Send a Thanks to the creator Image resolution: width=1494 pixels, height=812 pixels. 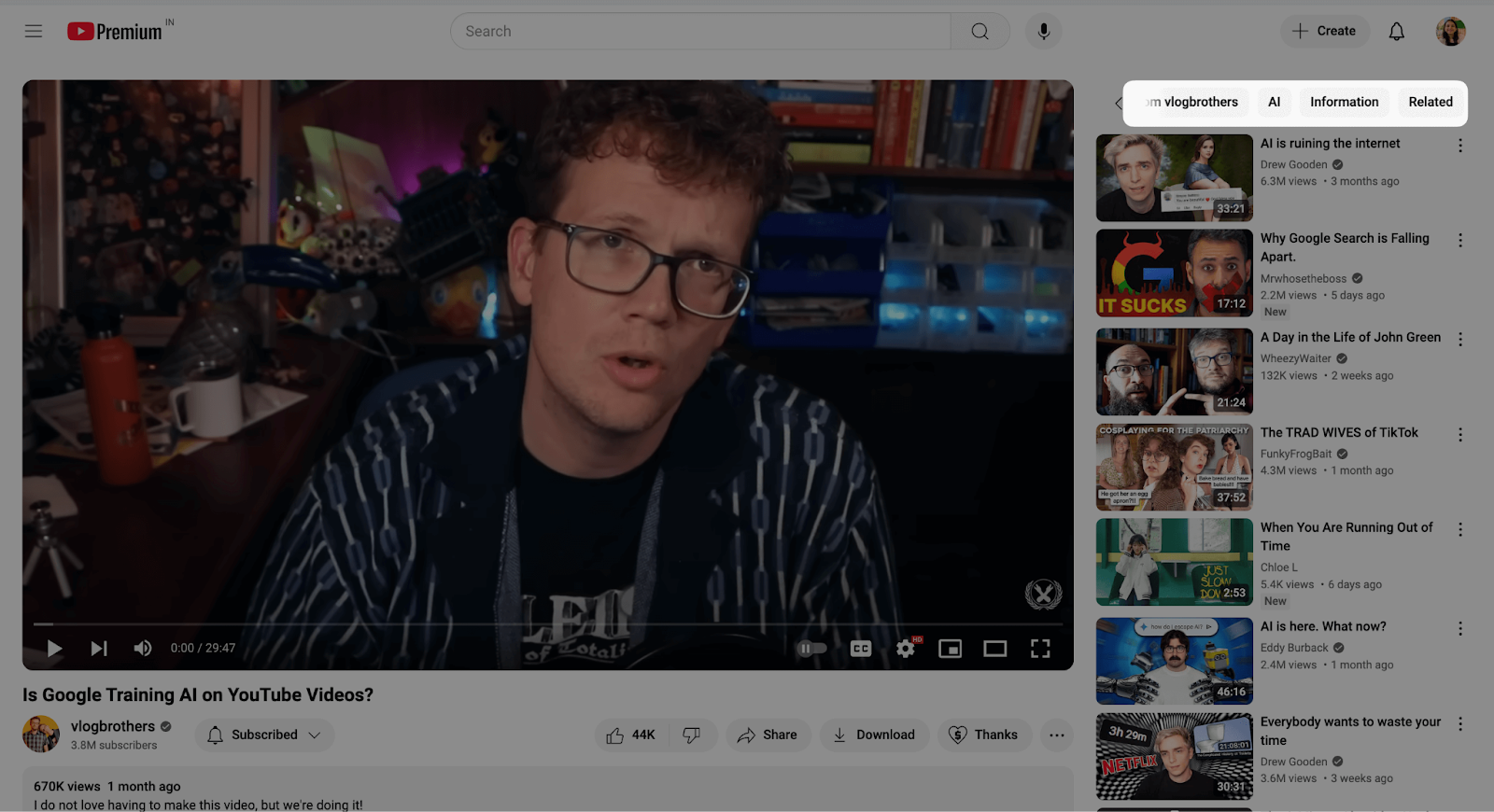(984, 735)
